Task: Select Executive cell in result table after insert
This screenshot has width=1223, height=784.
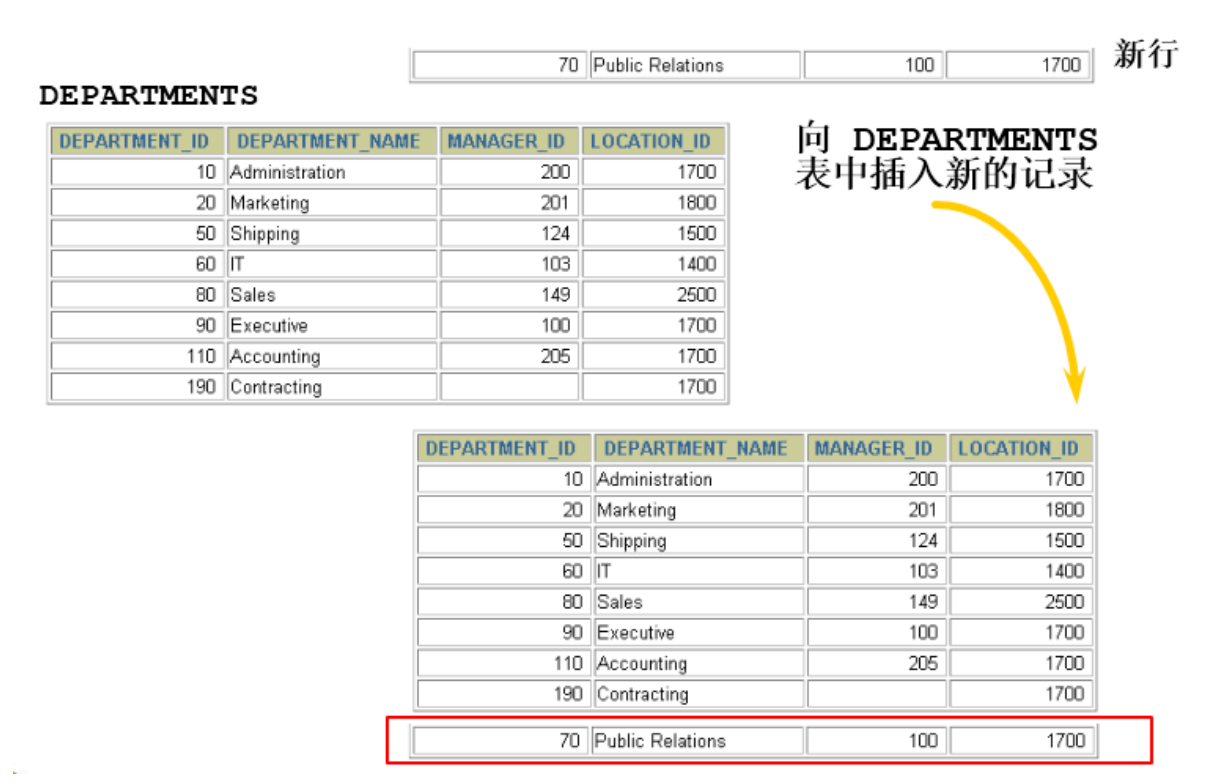Action: tap(699, 633)
